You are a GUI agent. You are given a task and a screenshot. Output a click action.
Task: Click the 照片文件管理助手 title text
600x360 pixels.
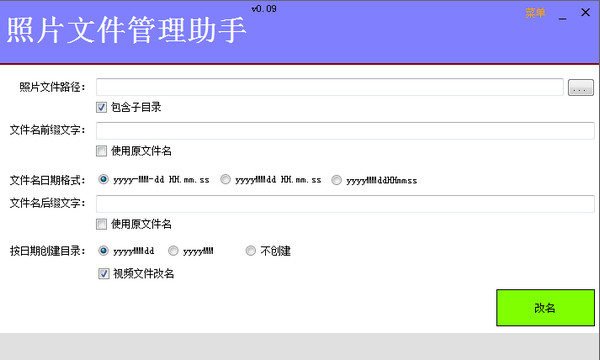(126, 30)
